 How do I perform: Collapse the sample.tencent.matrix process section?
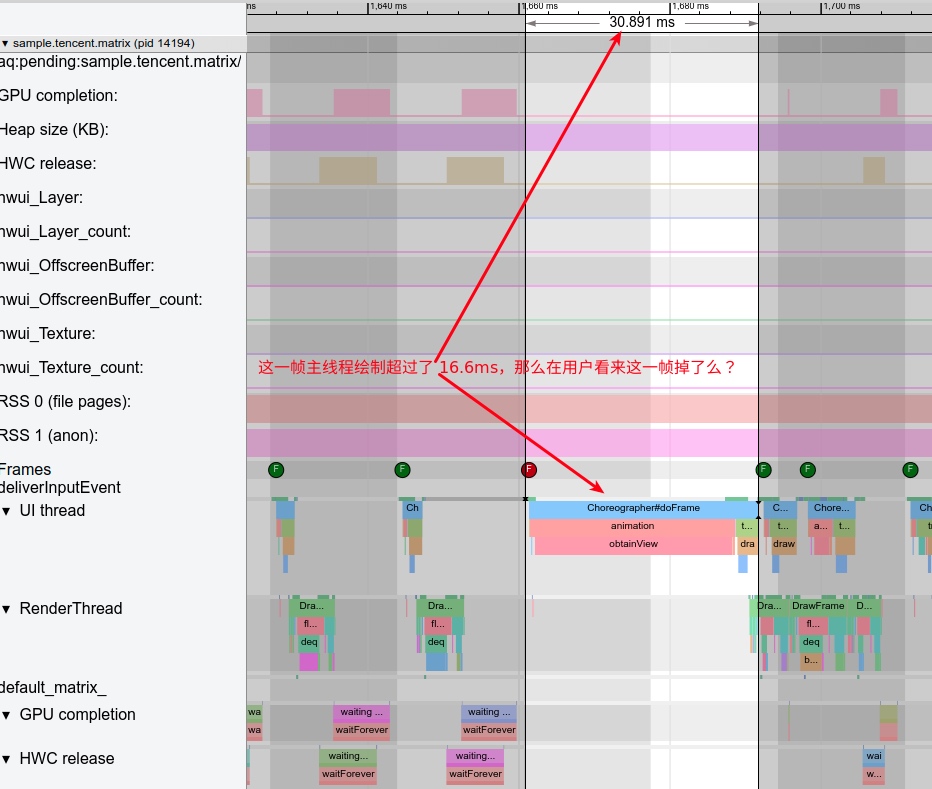6,44
